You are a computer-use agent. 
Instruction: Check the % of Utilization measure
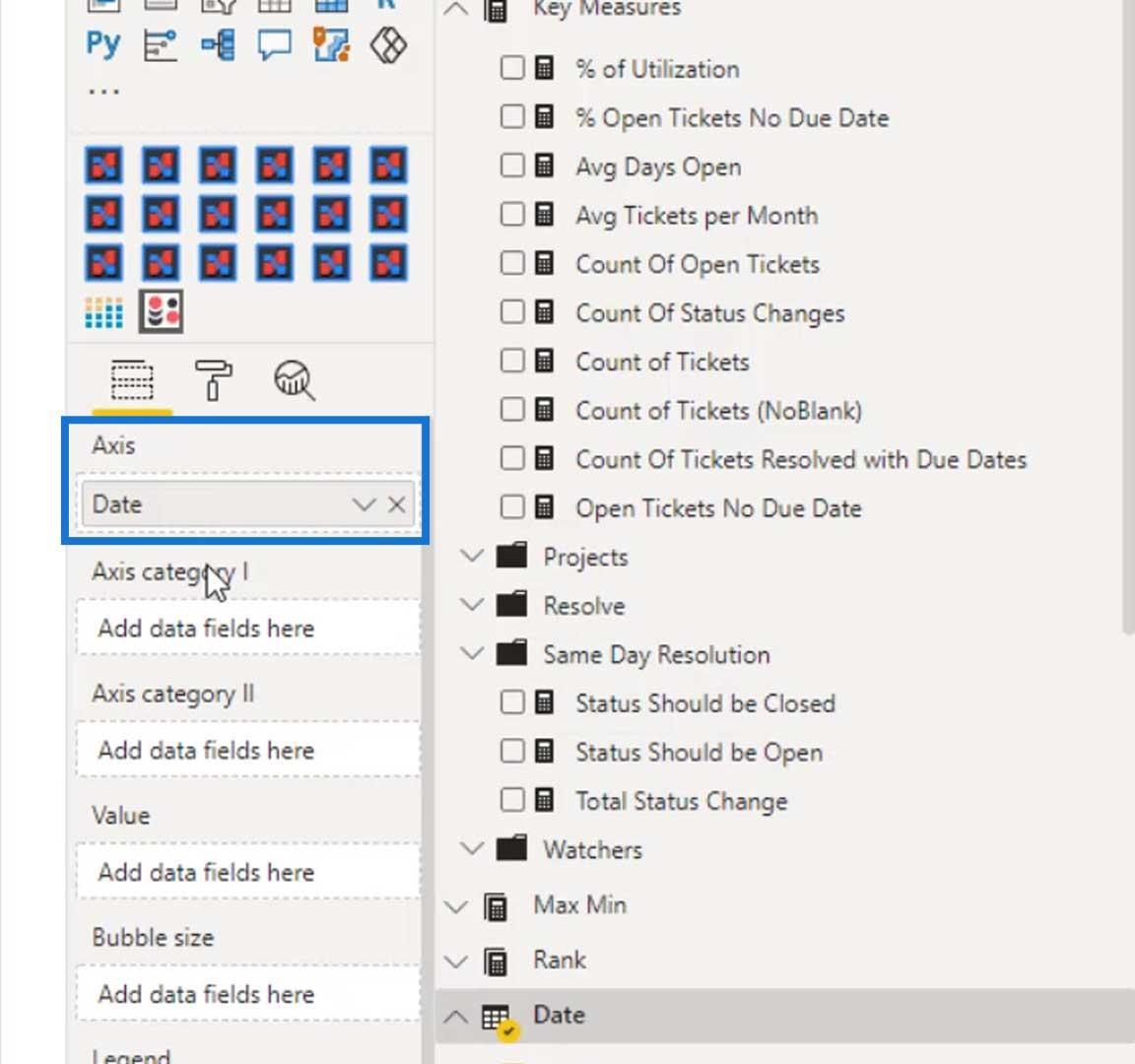pos(512,68)
